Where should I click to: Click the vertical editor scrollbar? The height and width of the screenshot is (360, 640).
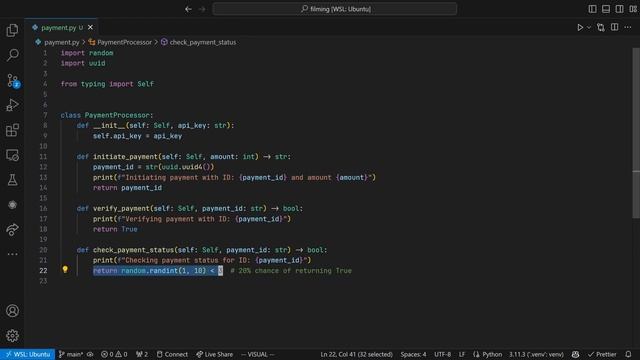(636, 133)
